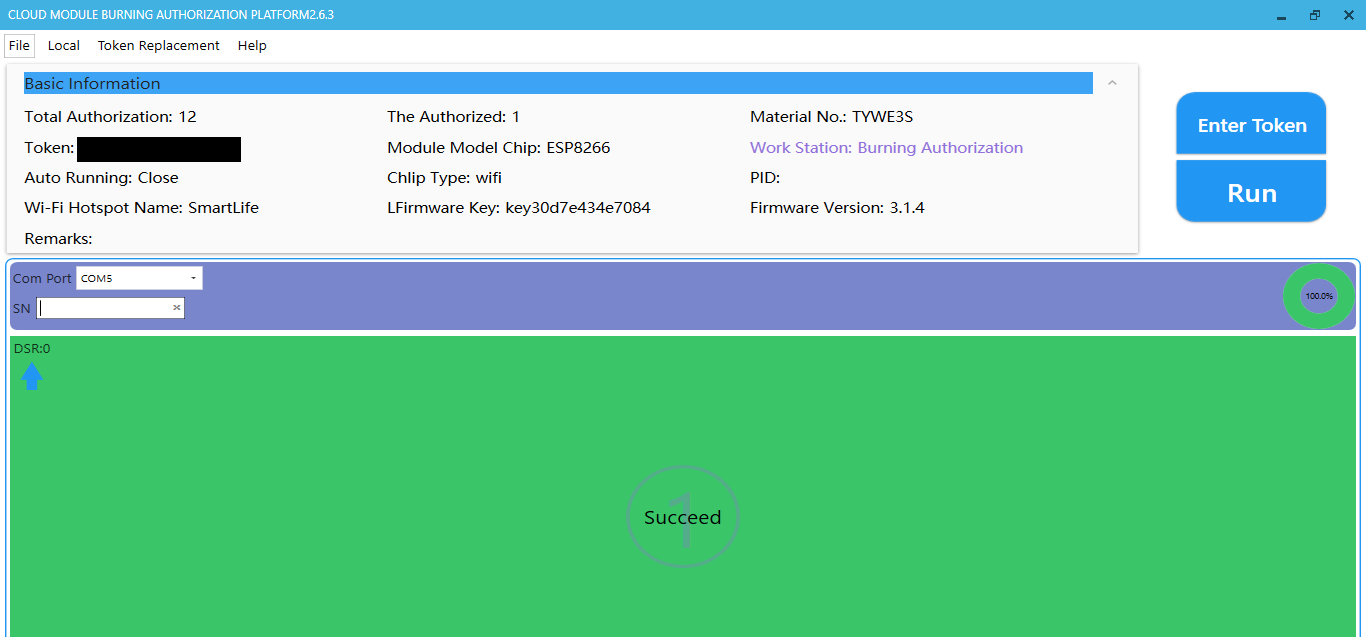Click the blue upward arrow under DSR

click(32, 376)
